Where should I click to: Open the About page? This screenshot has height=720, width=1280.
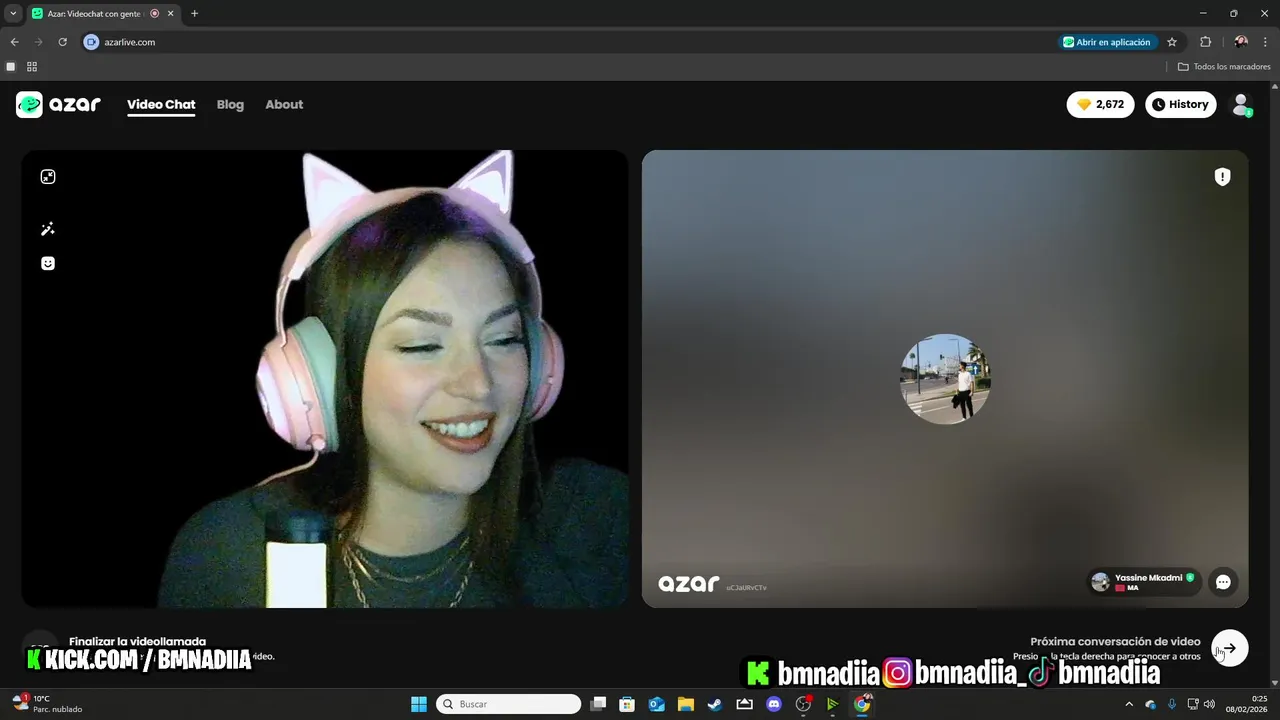(x=284, y=104)
